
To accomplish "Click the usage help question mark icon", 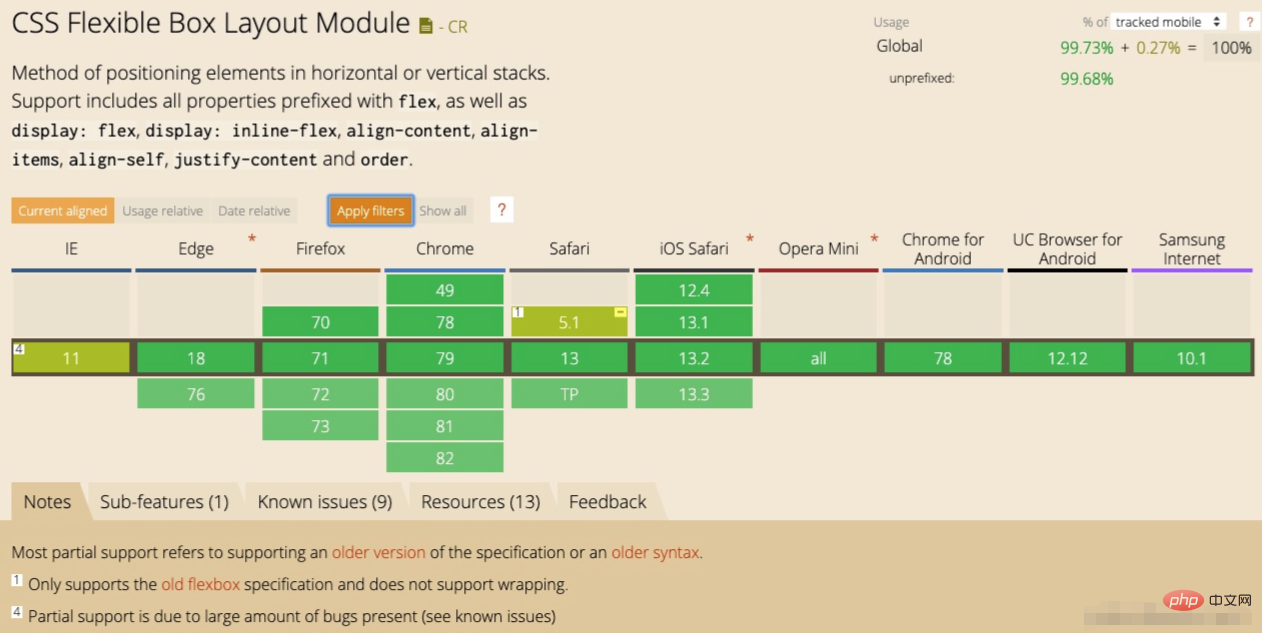I will click(1248, 22).
